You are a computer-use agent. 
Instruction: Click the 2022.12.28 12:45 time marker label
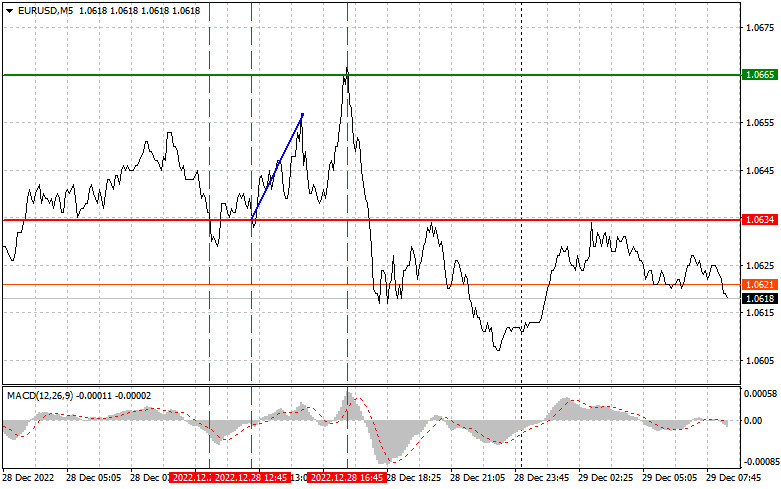(x=252, y=478)
